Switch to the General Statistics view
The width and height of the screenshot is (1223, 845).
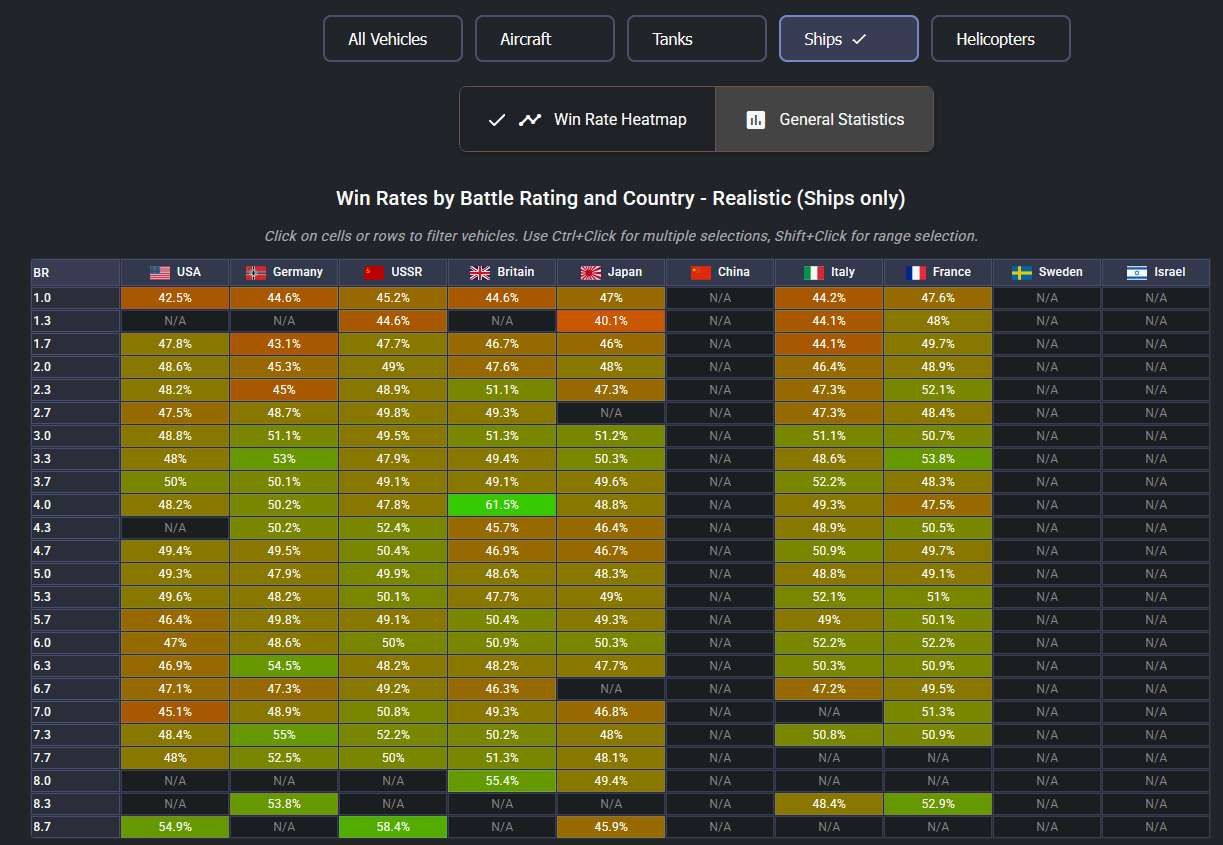(x=825, y=119)
